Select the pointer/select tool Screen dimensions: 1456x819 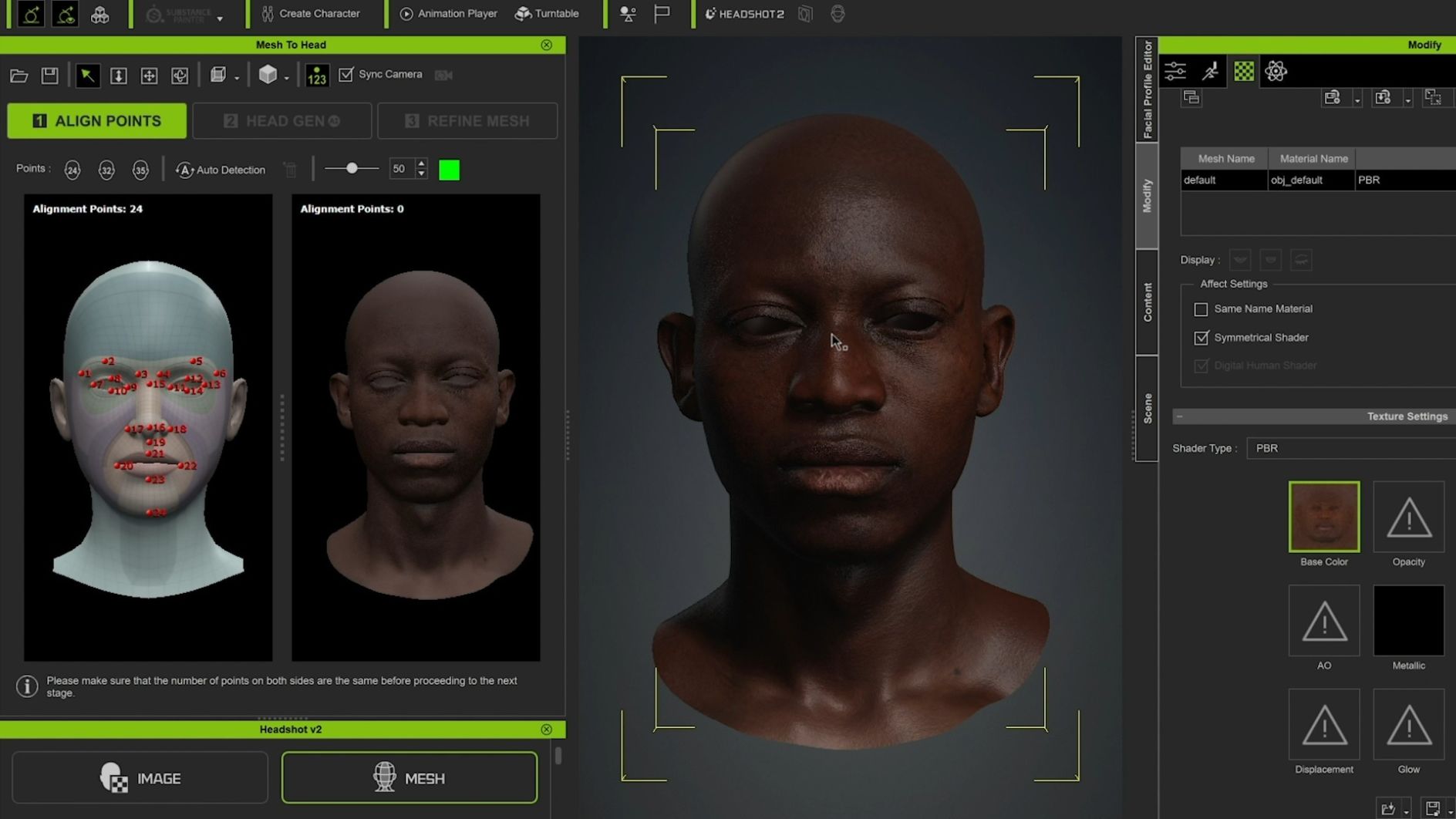pyautogui.click(x=88, y=75)
